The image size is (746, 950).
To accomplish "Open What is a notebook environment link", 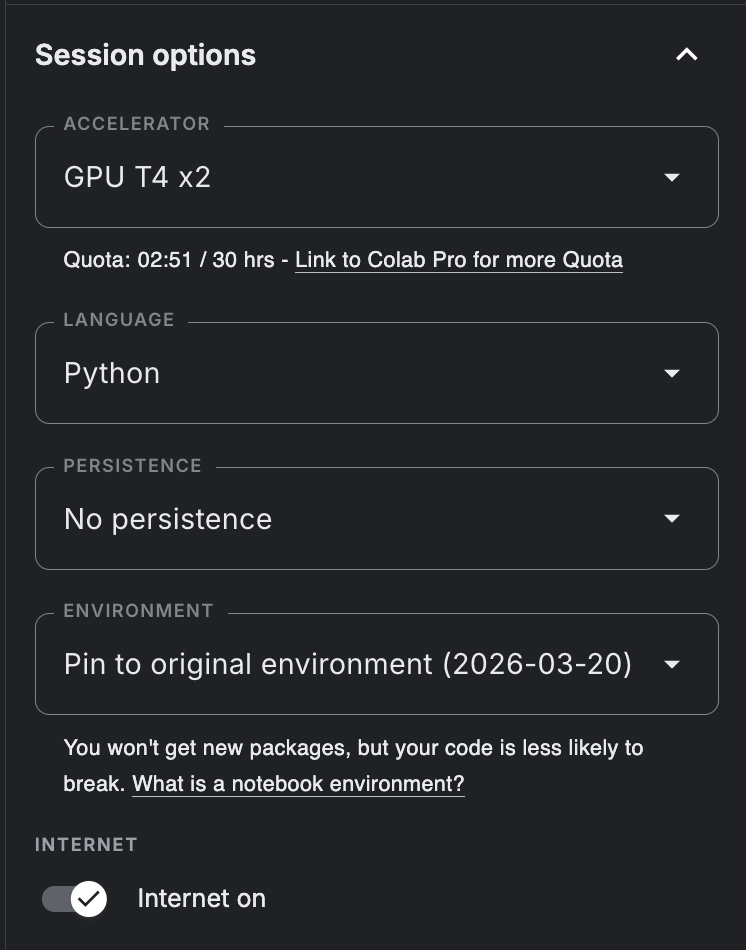I will 298,784.
